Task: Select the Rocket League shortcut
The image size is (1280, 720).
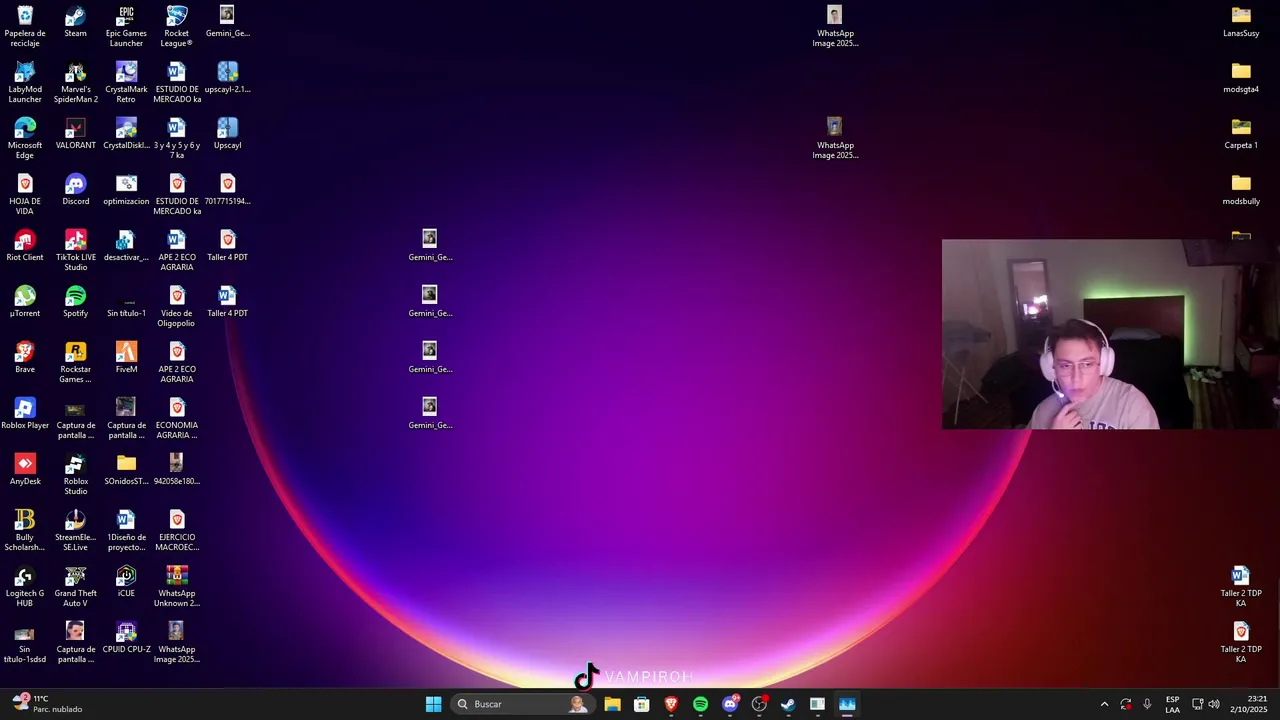Action: 177,27
